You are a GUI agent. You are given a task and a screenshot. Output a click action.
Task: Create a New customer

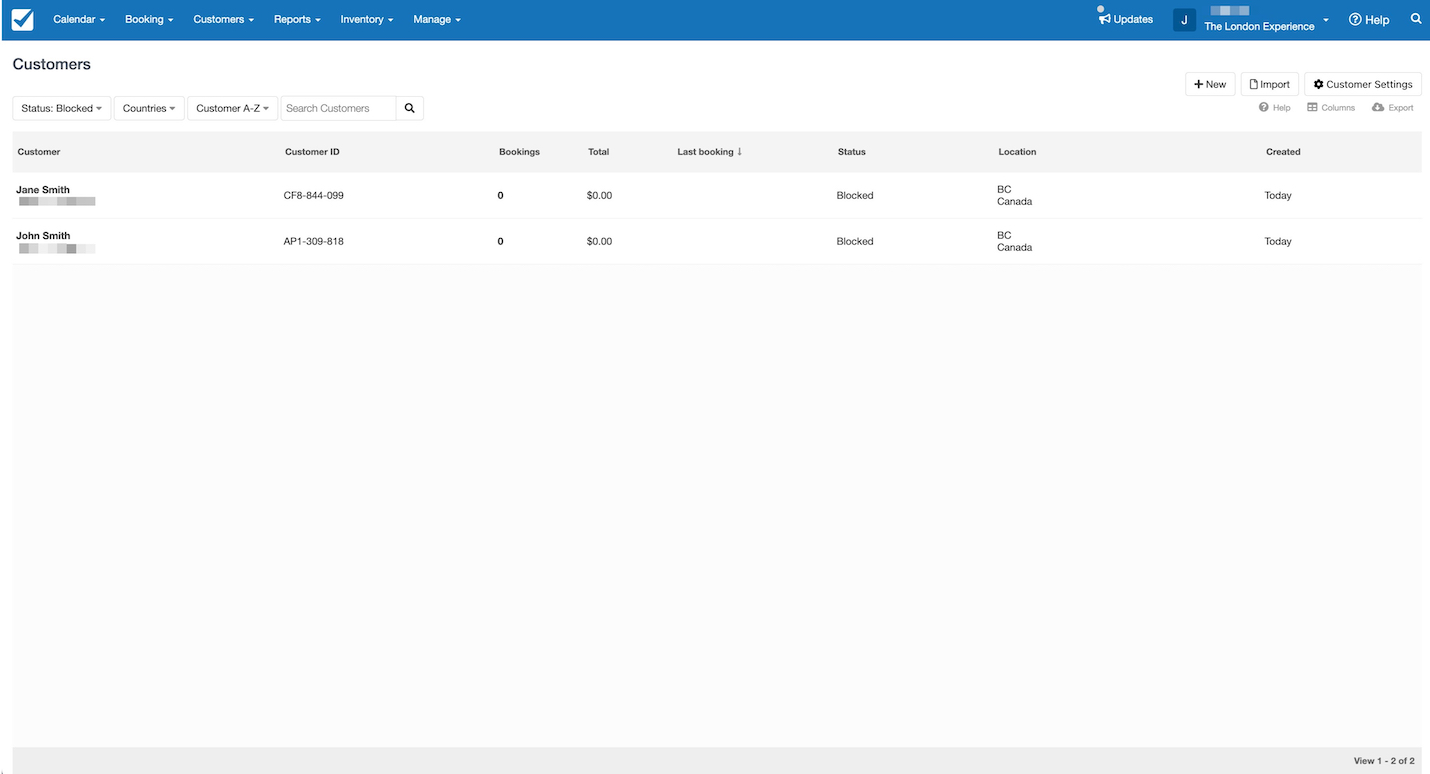[x=1210, y=84]
